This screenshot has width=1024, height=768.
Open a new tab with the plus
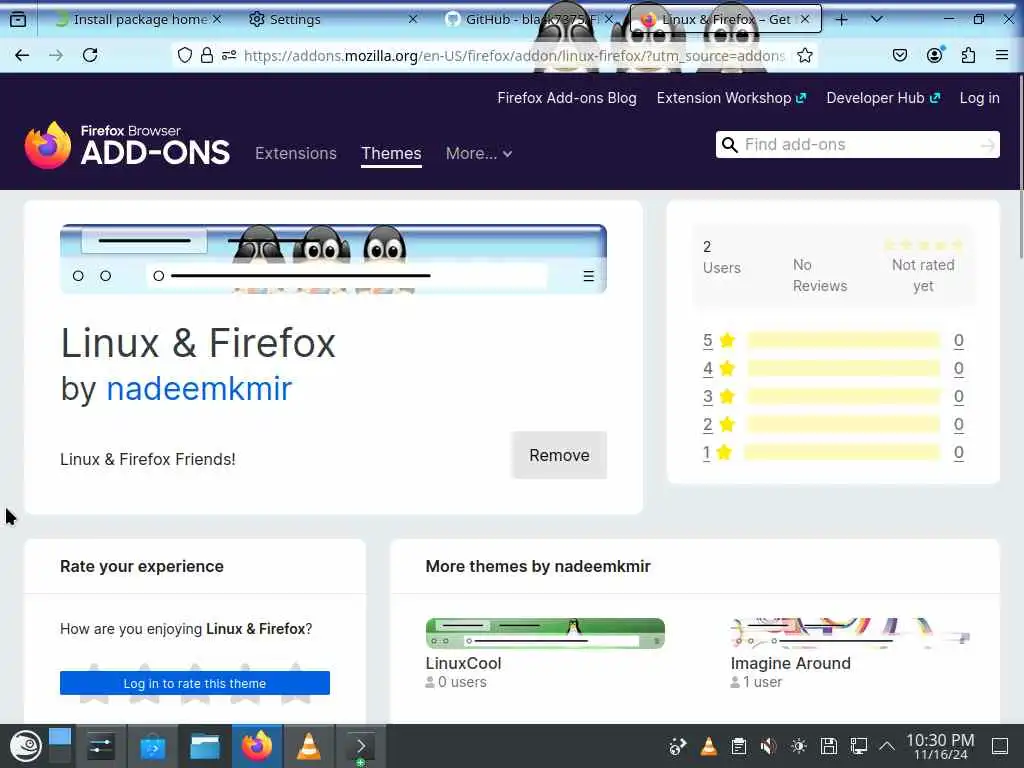[841, 20]
